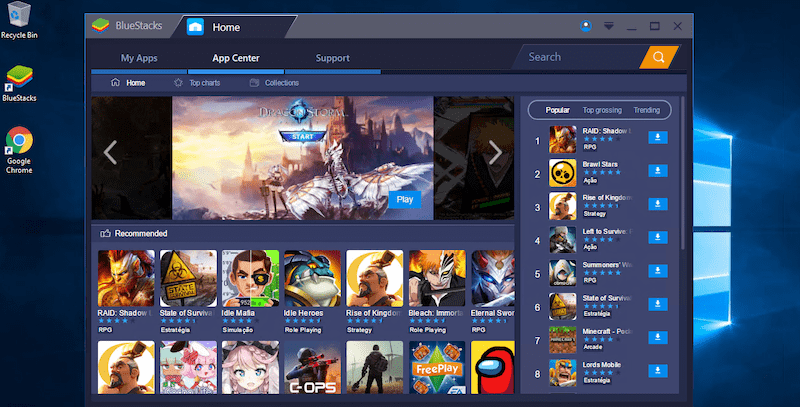The height and width of the screenshot is (407, 800).
Task: Click the Search input field
Action: (579, 57)
